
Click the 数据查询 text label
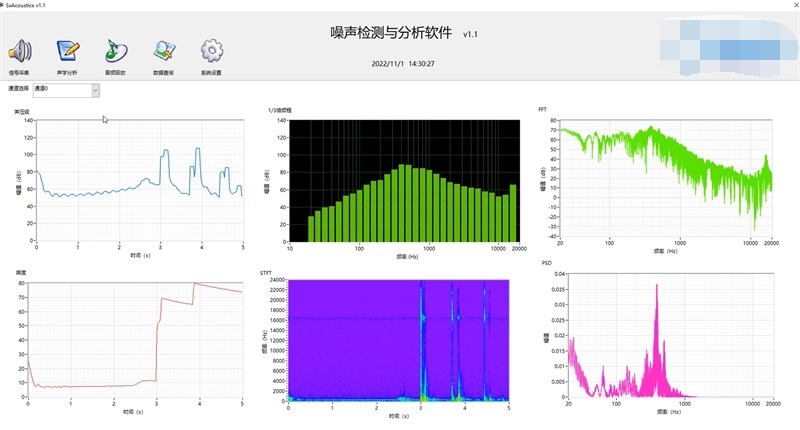pos(164,73)
